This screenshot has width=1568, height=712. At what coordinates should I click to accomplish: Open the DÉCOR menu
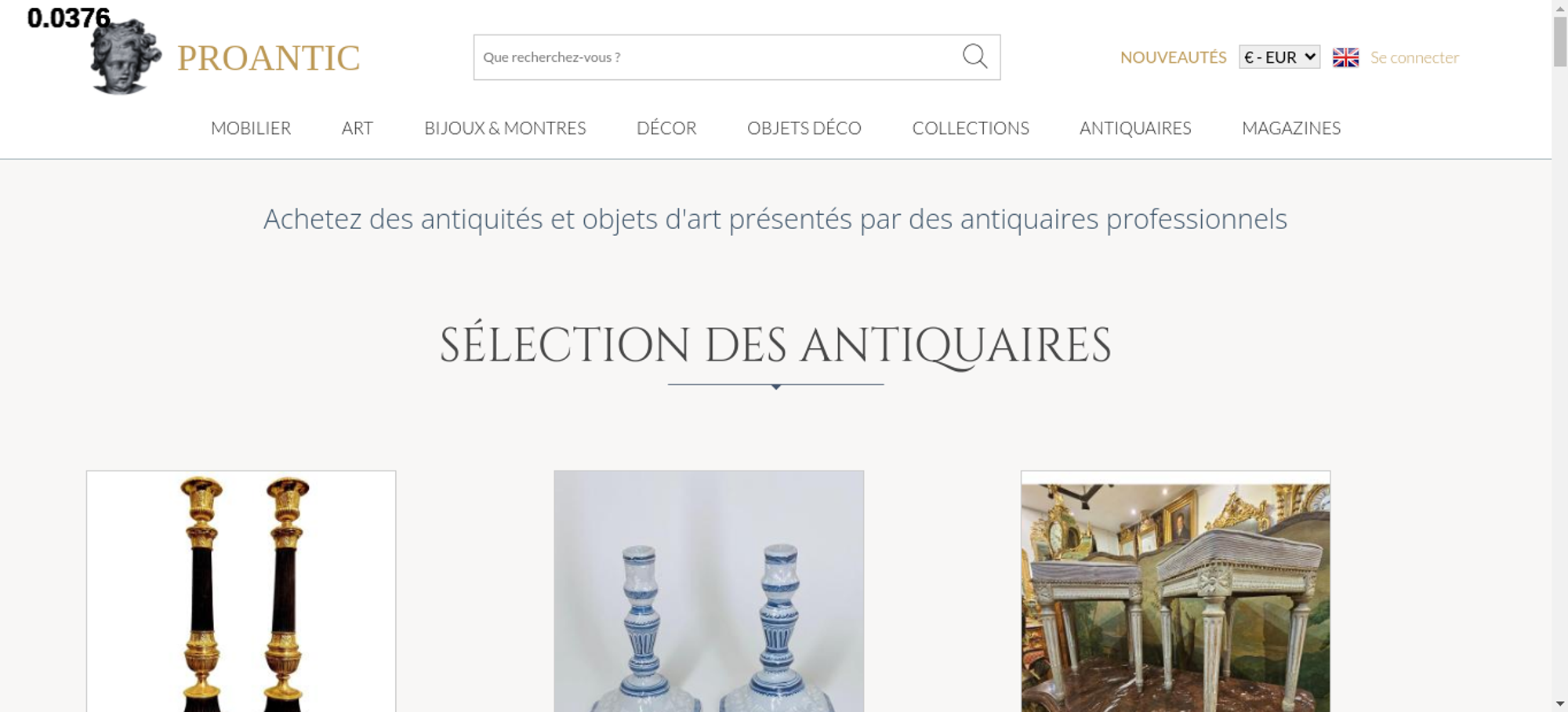pos(666,128)
